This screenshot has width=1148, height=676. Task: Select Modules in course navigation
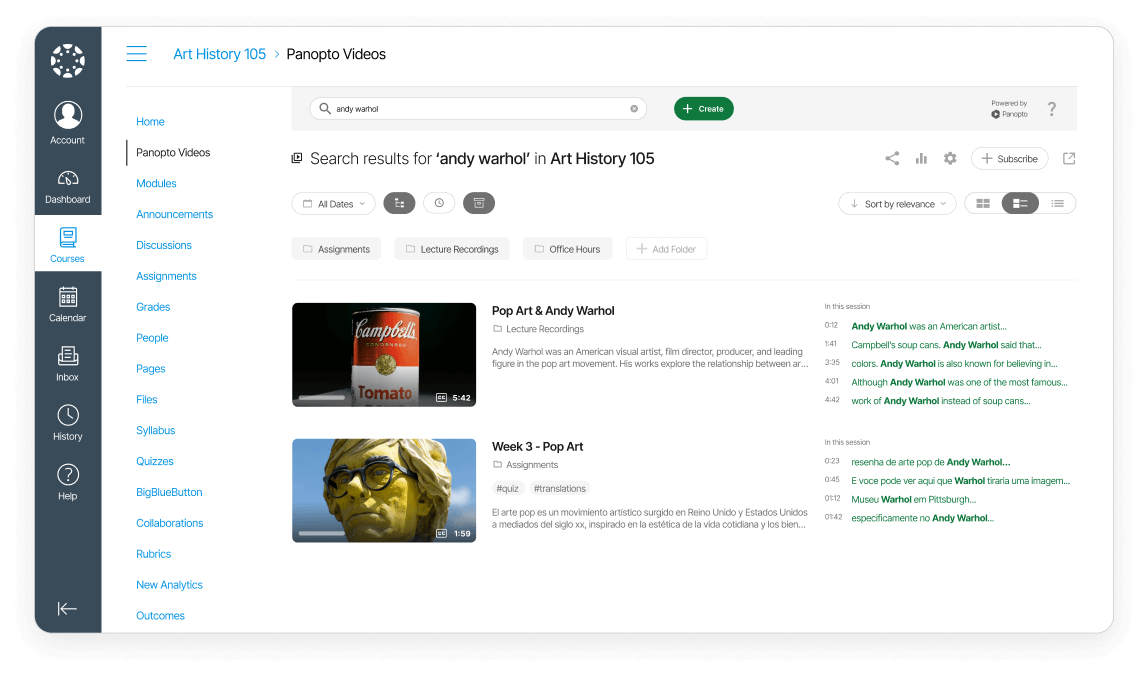click(156, 183)
